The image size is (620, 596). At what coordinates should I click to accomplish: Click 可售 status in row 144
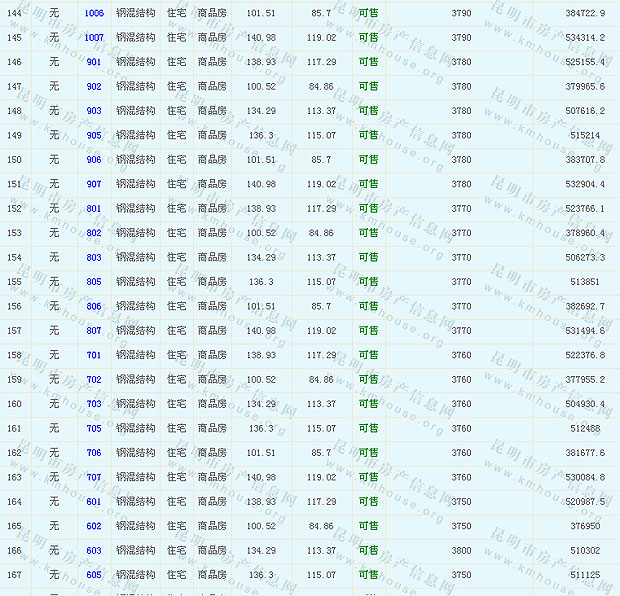[x=368, y=13]
